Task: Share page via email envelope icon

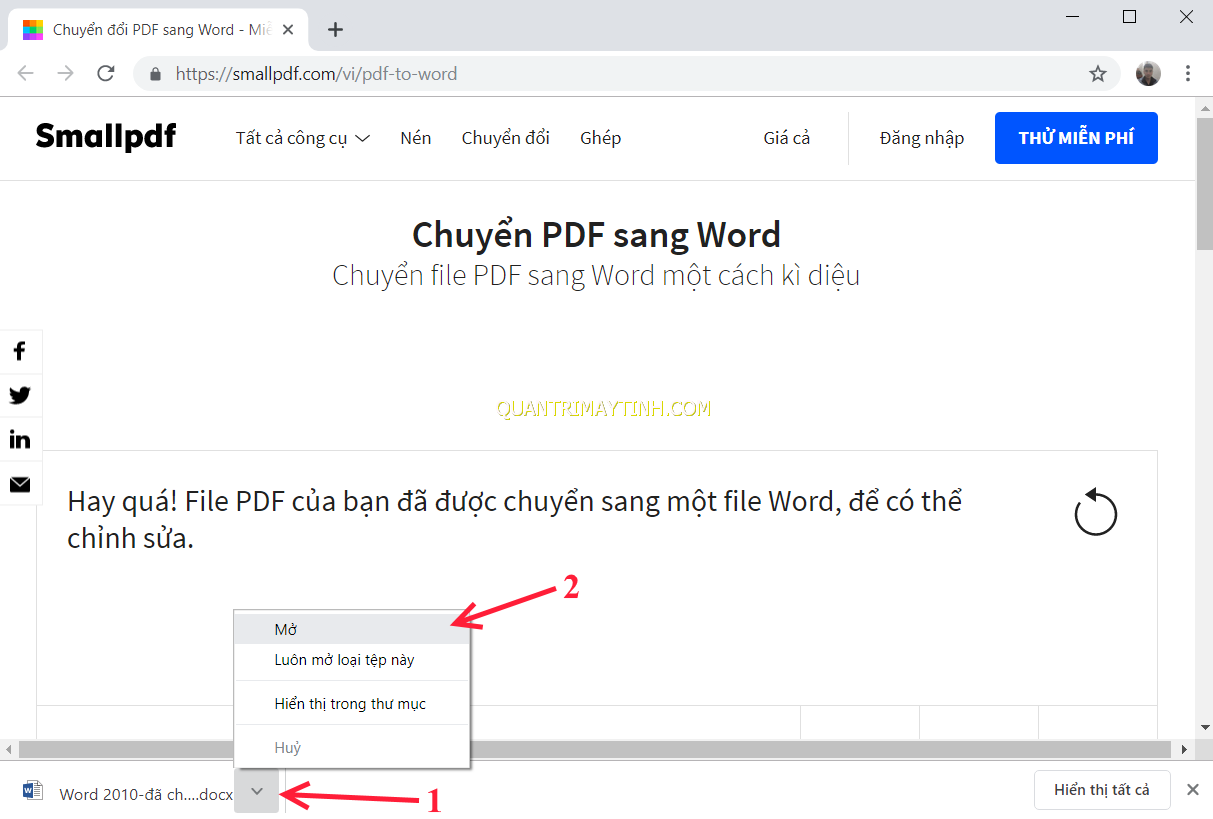Action: [20, 484]
